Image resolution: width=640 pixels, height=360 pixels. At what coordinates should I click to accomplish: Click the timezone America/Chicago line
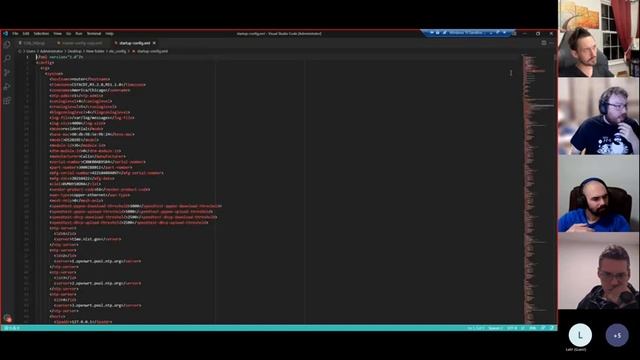tap(90, 90)
